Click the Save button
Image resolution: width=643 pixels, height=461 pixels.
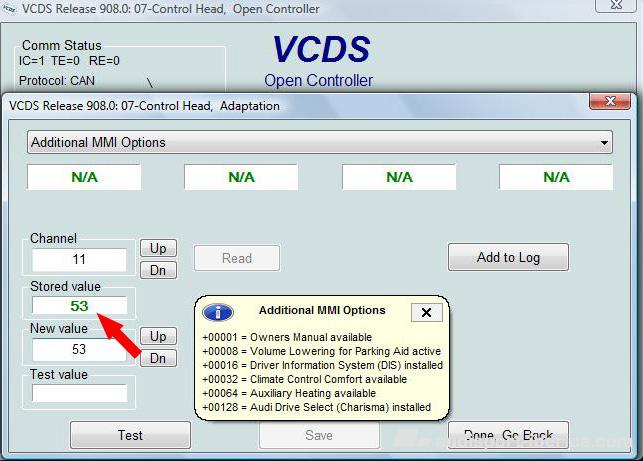click(x=319, y=435)
